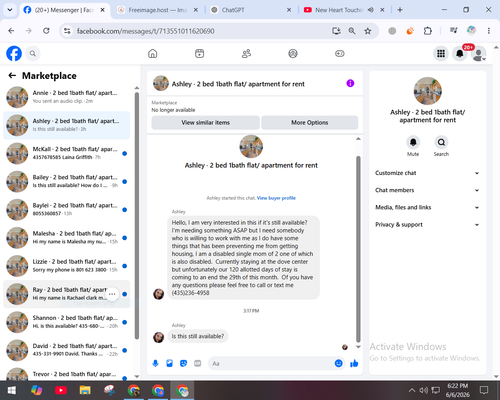Open Lizzie conversation in list
The width and height of the screenshot is (500, 400).
(x=67, y=266)
